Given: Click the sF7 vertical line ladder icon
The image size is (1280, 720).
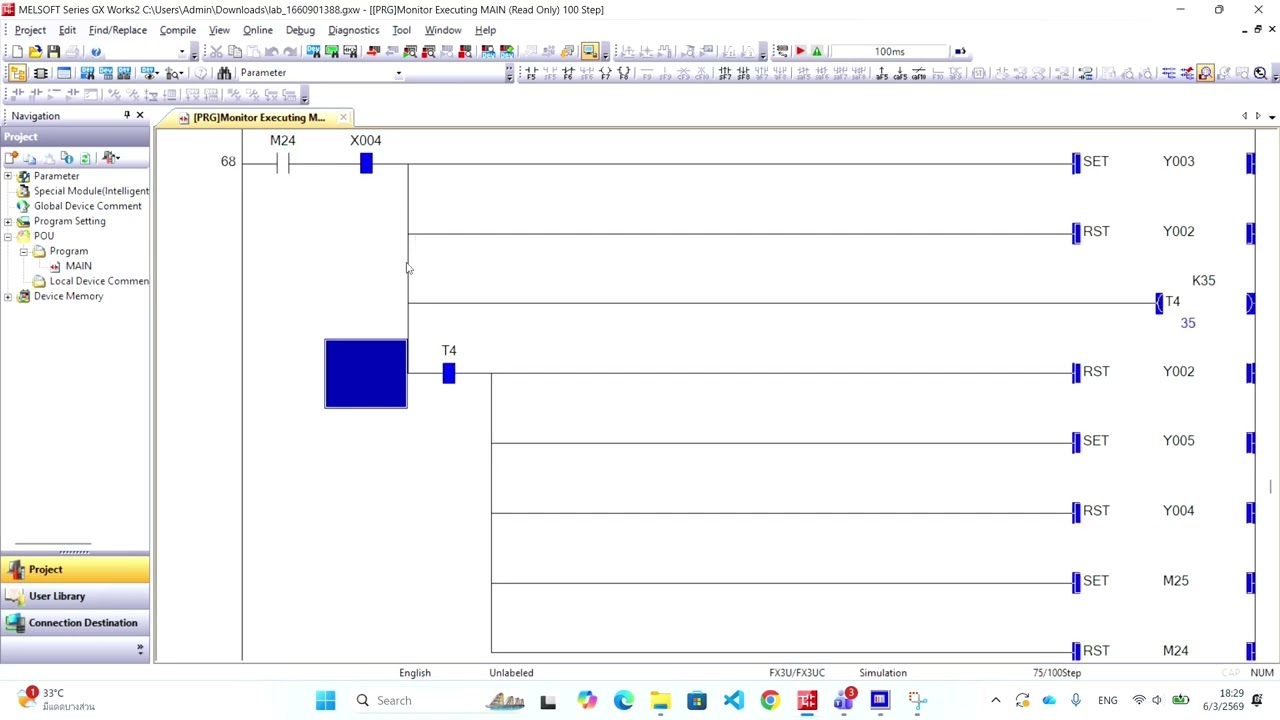Looking at the screenshot, I should coord(724,73).
